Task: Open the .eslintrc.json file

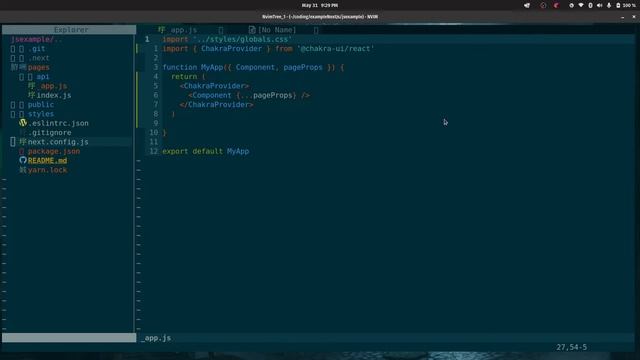Action: [58, 123]
